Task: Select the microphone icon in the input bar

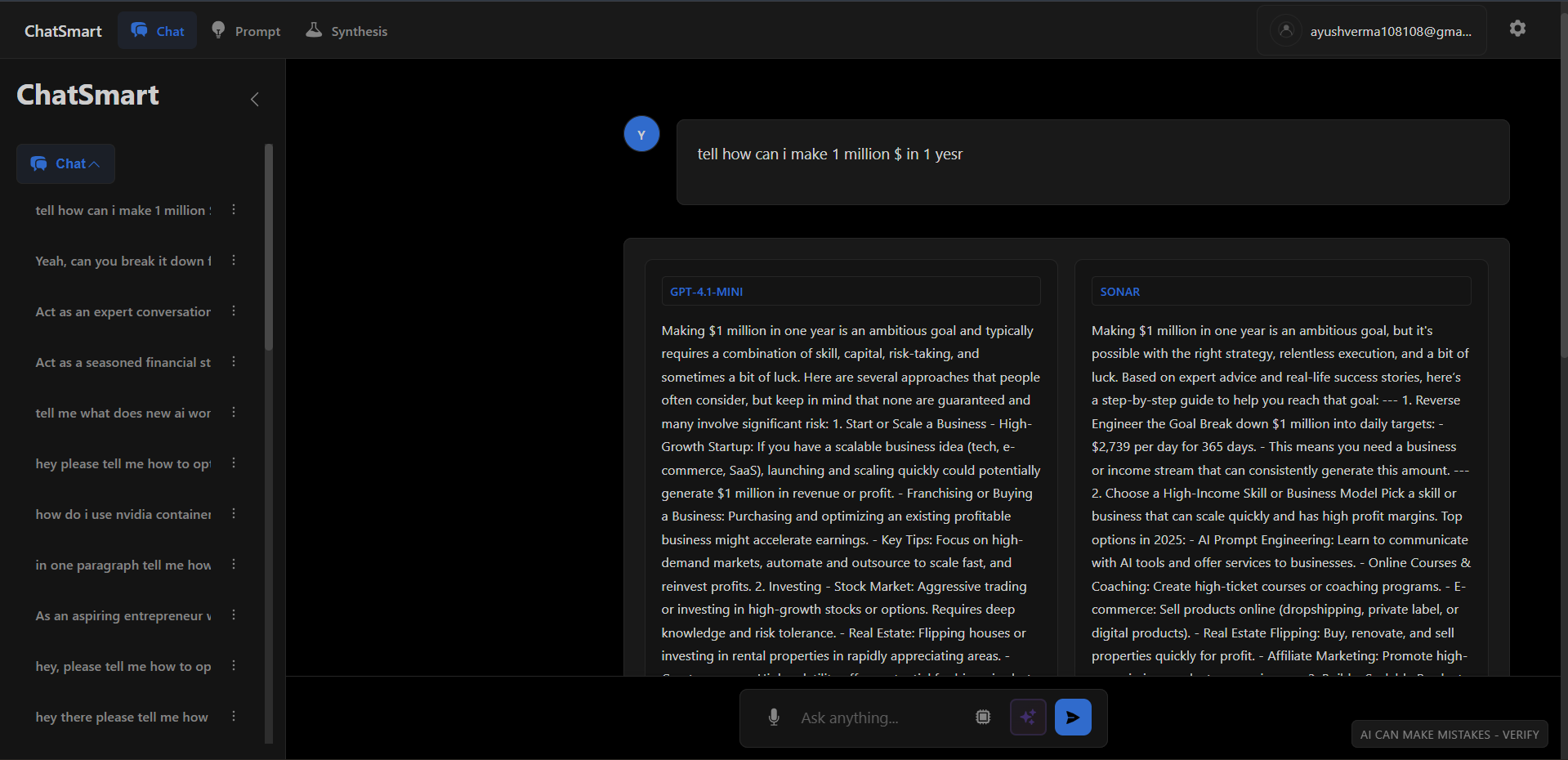Action: tap(773, 718)
